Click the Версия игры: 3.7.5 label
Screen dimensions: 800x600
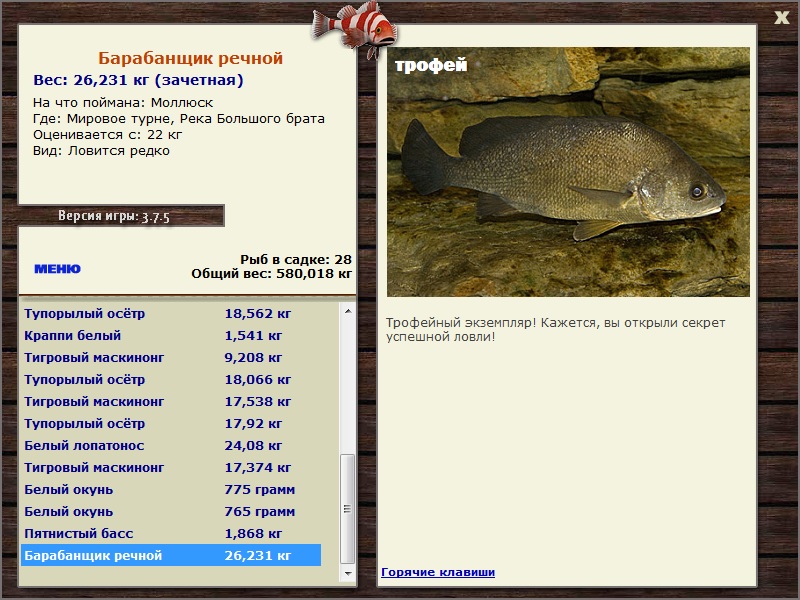[114, 216]
